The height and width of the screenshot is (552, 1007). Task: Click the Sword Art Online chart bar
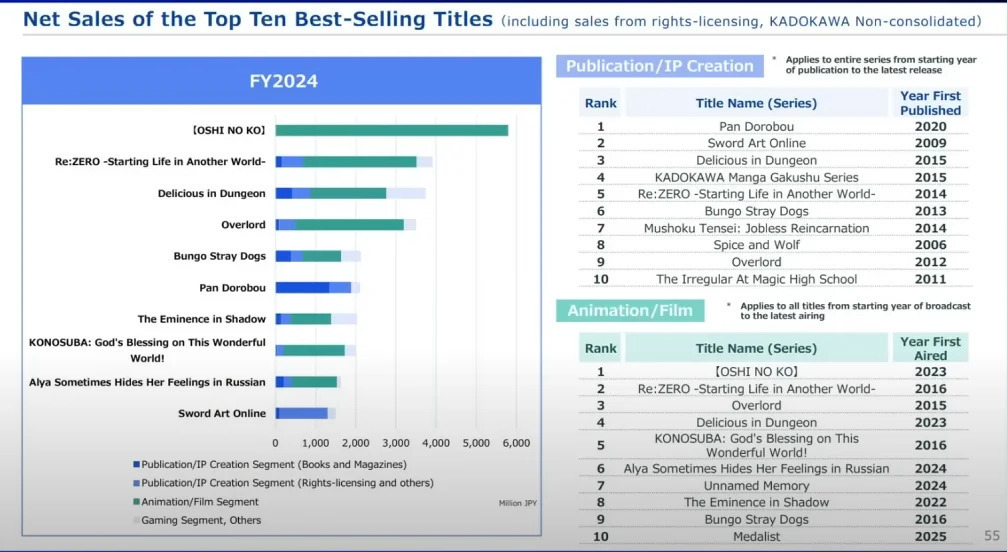click(303, 413)
